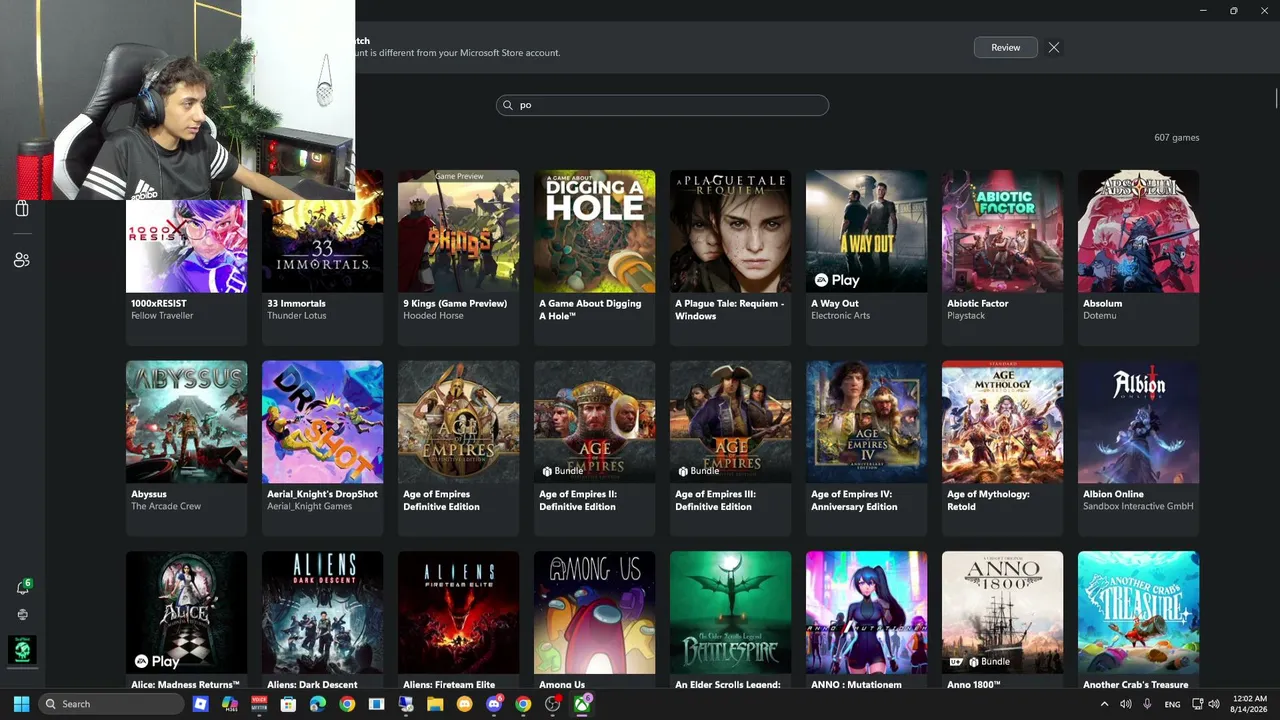The image size is (1280, 720).
Task: Click the "1000xRESIST" title text
Action: (159, 303)
